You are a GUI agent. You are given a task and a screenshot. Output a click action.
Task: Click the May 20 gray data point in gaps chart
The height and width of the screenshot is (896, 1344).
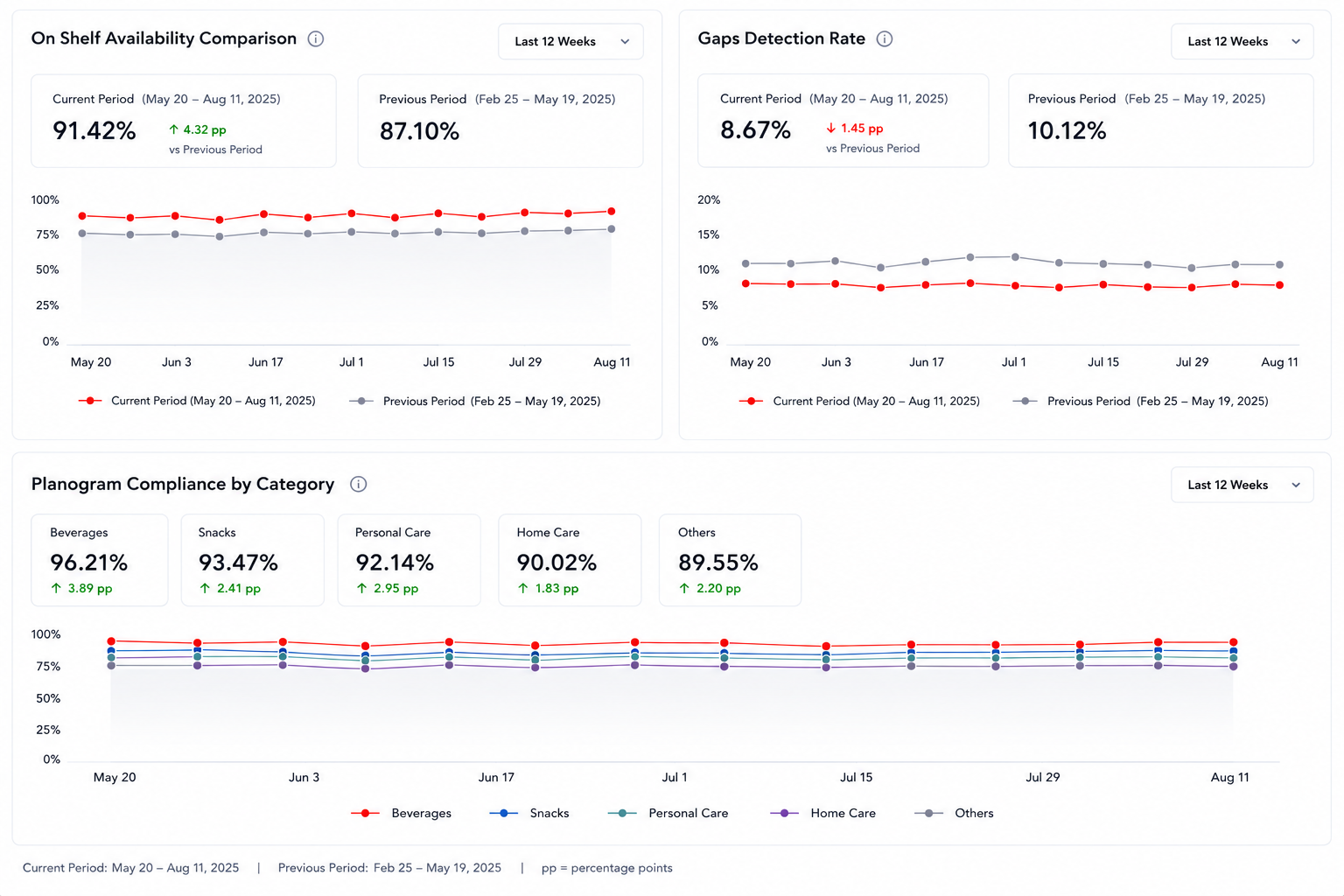click(x=745, y=263)
